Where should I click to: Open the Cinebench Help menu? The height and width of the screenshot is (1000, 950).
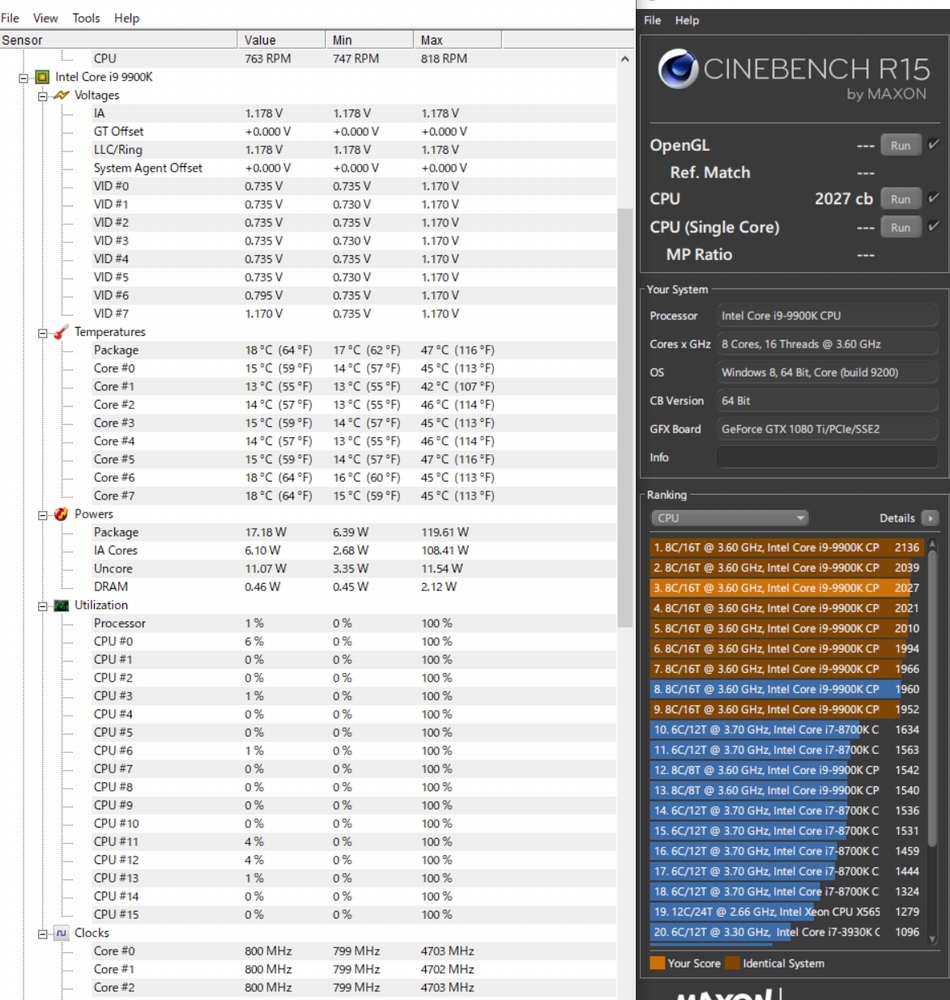tap(687, 20)
